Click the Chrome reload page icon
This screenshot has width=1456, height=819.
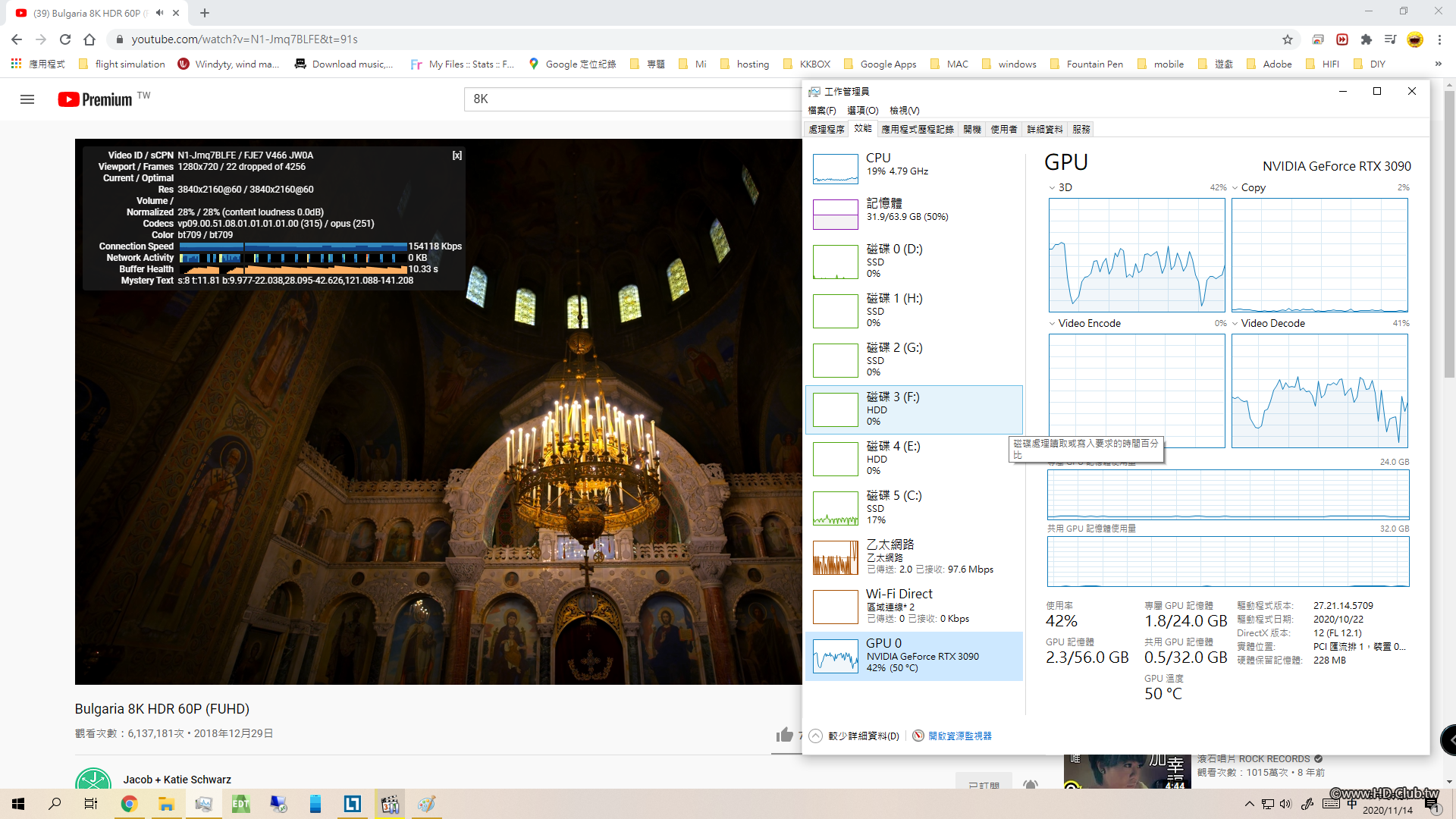pyautogui.click(x=65, y=39)
